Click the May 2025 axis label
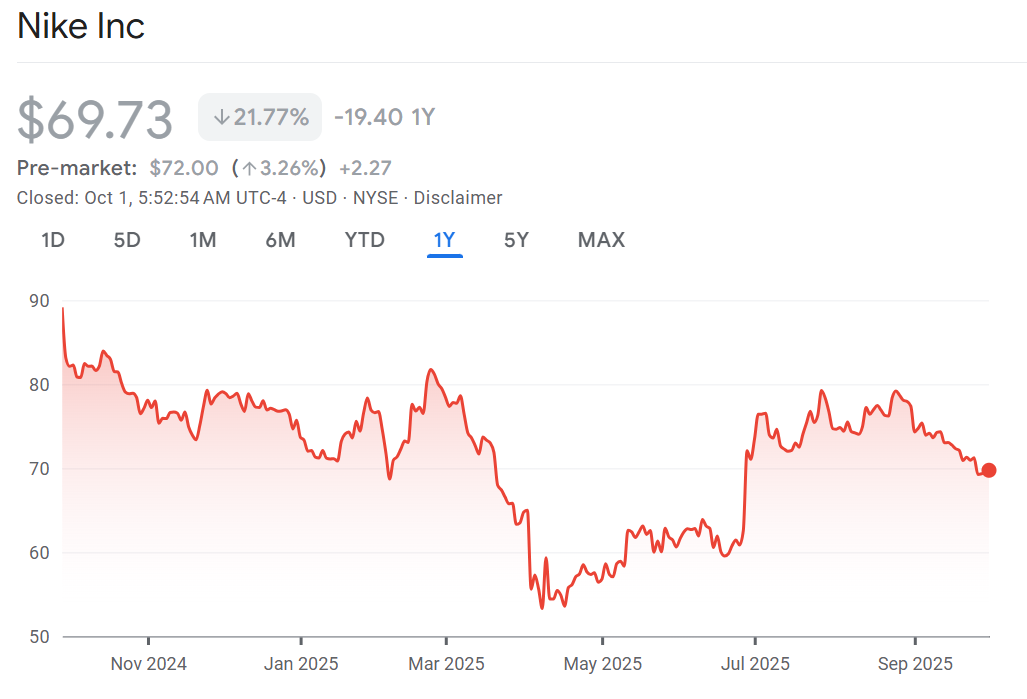This screenshot has height=699, width=1027. (602, 664)
